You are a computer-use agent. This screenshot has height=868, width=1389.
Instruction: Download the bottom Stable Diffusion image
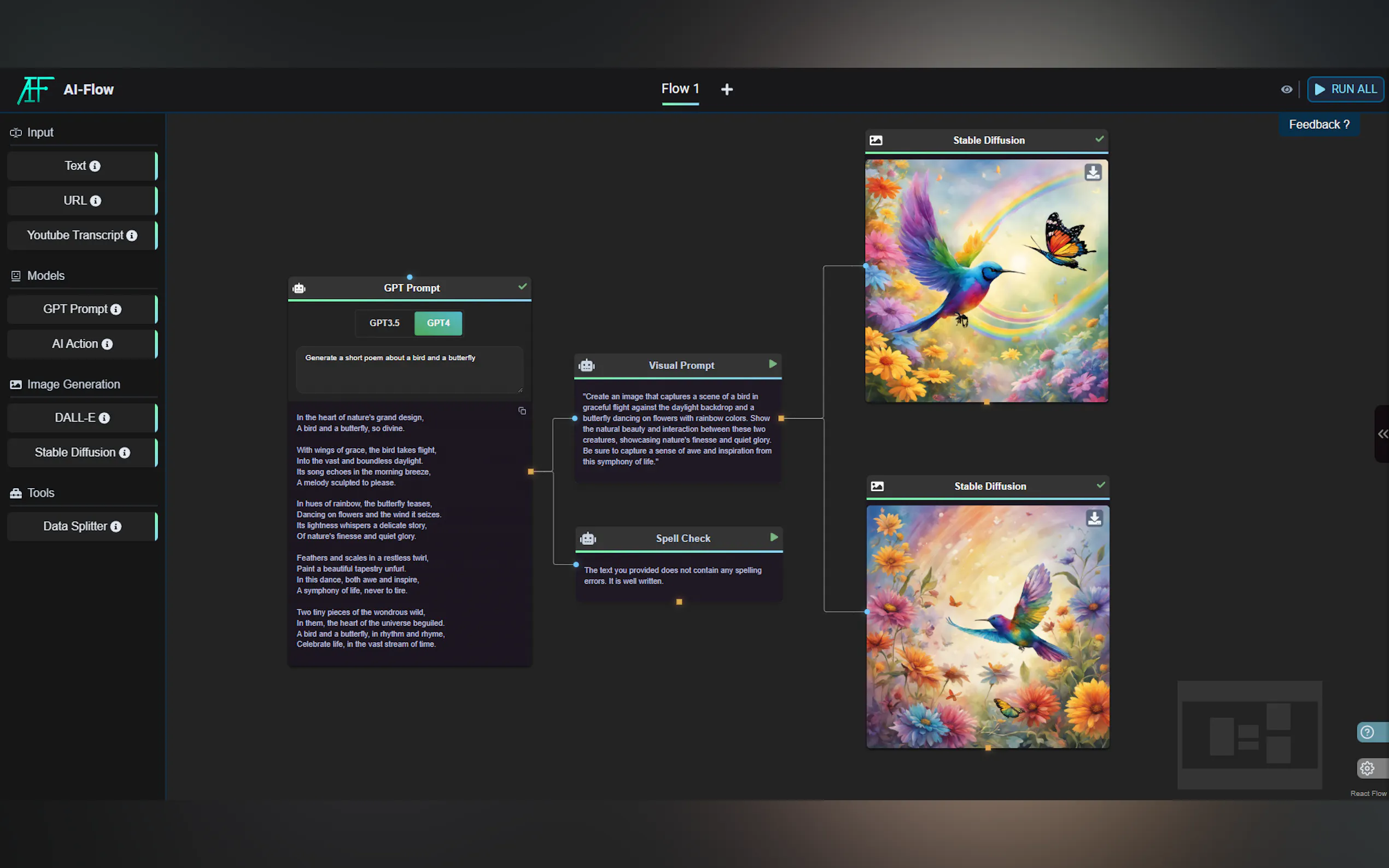click(x=1094, y=518)
